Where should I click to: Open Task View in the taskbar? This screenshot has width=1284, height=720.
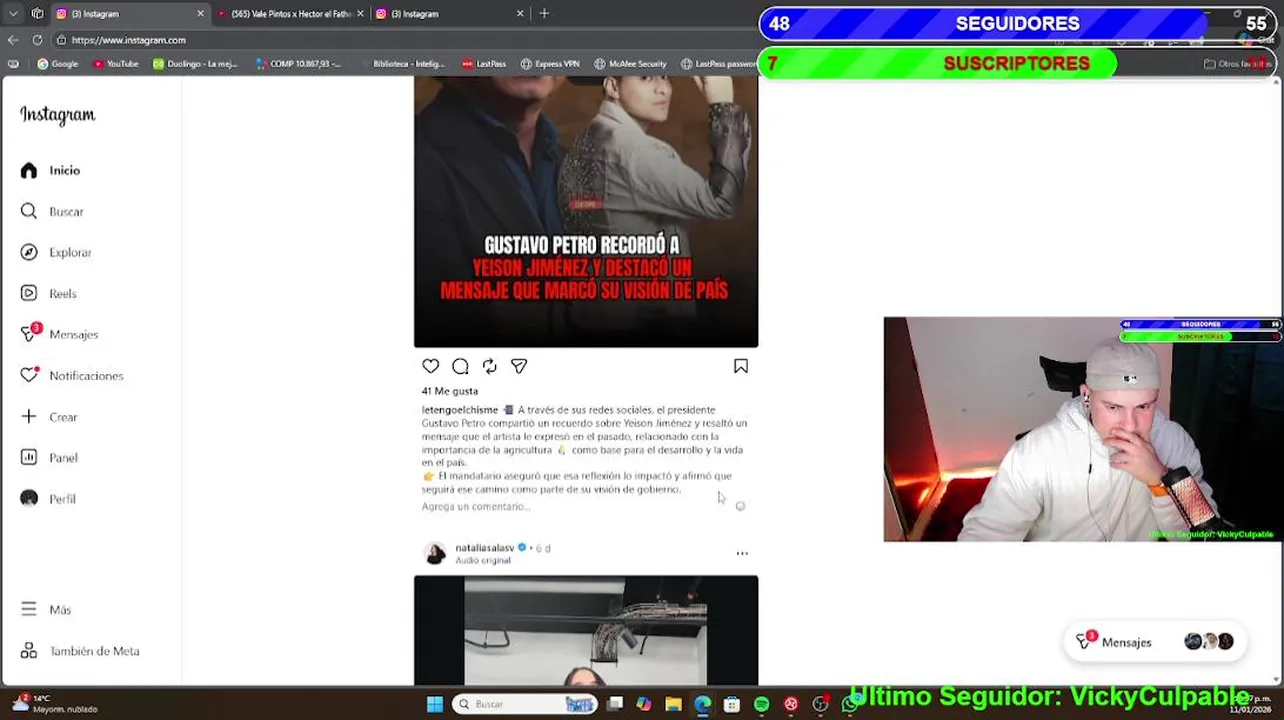(x=615, y=704)
